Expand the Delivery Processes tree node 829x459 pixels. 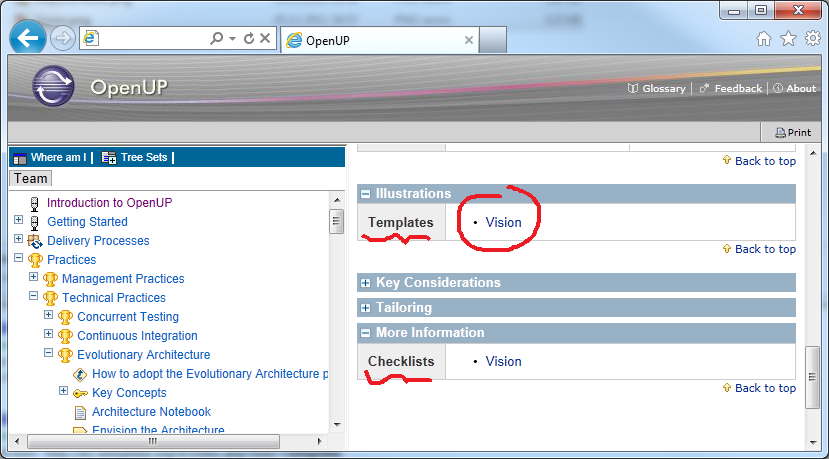click(19, 238)
